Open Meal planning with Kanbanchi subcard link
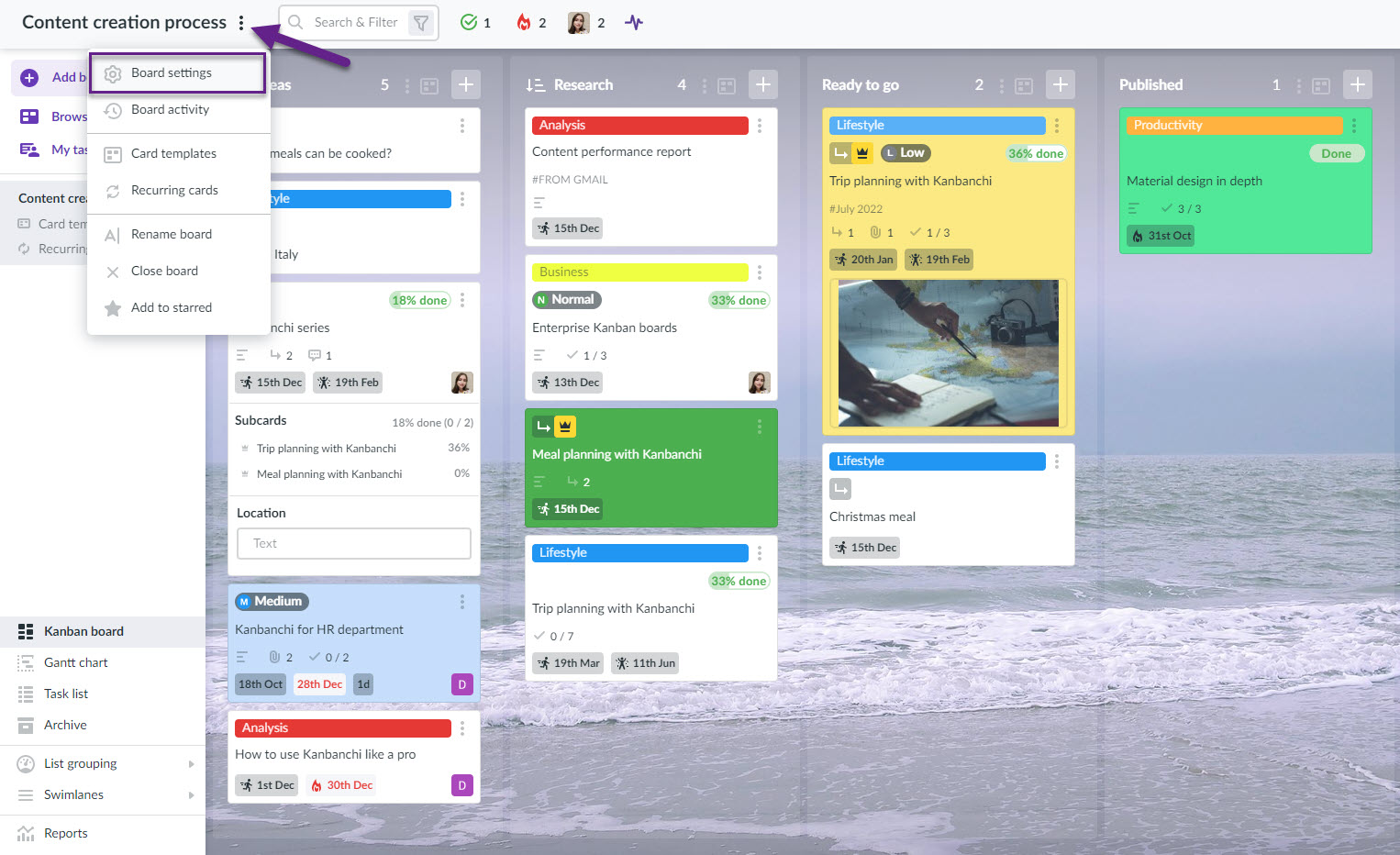The image size is (1400, 855). tap(329, 474)
